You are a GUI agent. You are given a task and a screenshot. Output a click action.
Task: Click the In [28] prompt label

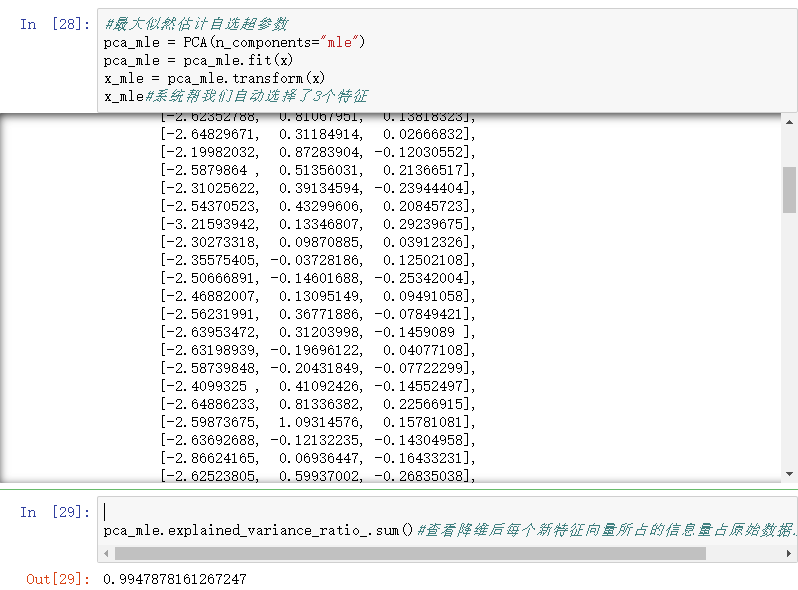pos(55,24)
